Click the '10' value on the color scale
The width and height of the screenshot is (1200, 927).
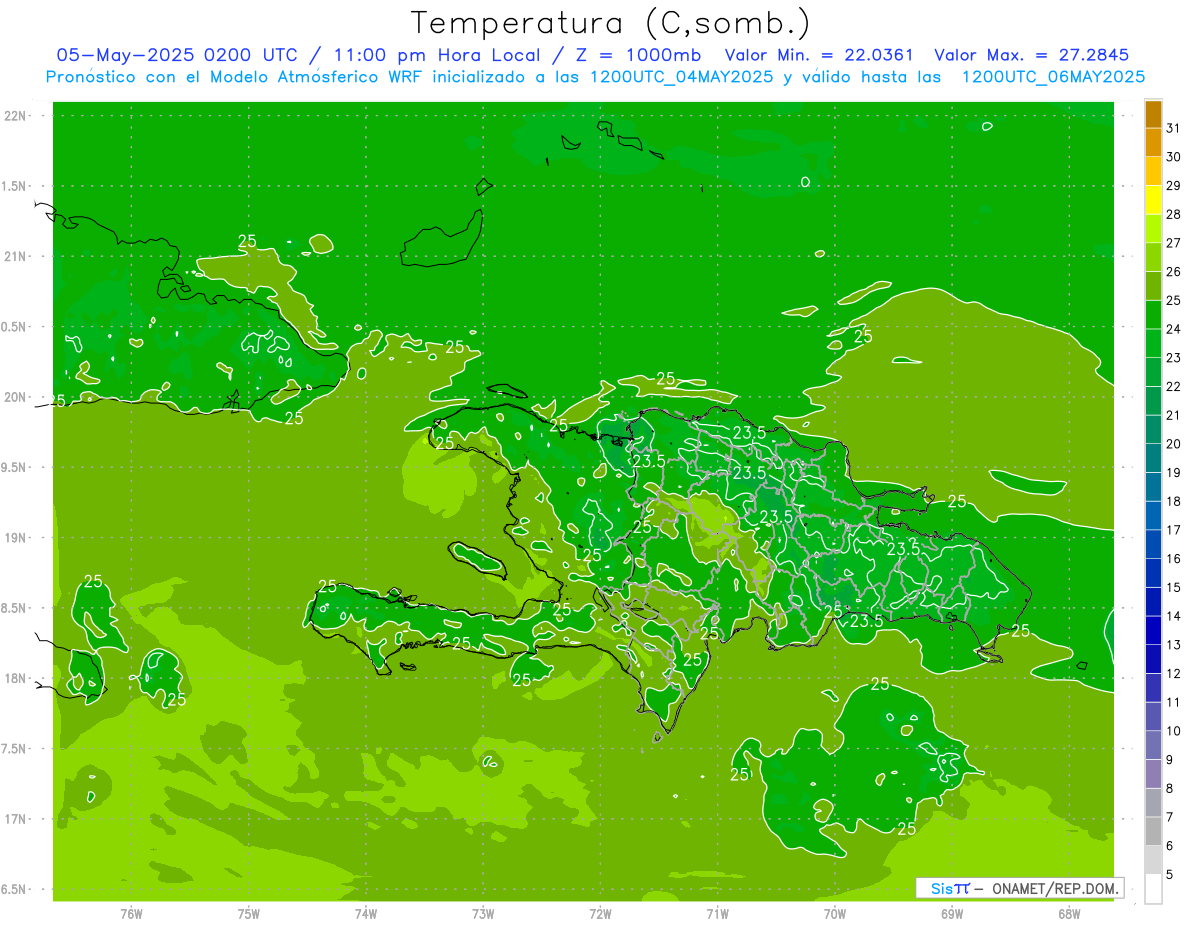pos(1174,731)
